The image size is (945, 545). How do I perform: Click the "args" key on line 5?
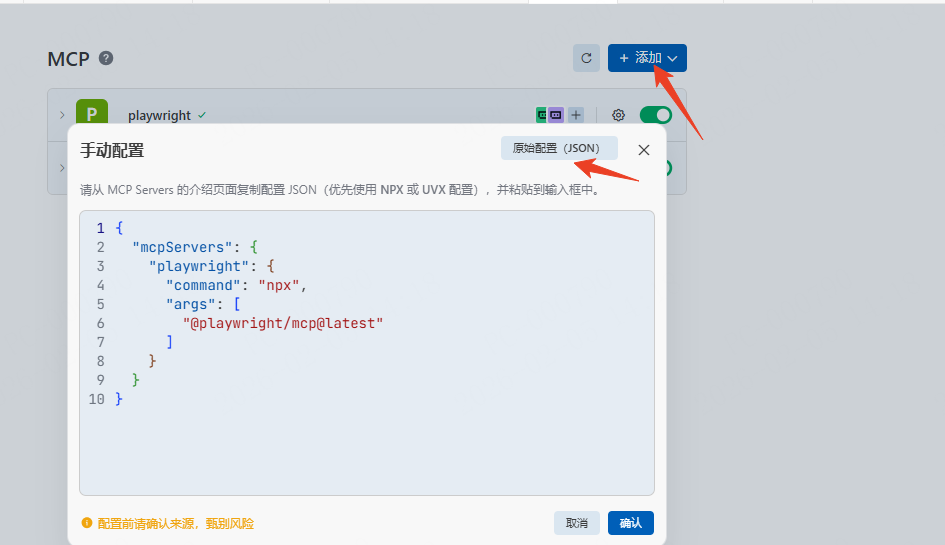190,304
